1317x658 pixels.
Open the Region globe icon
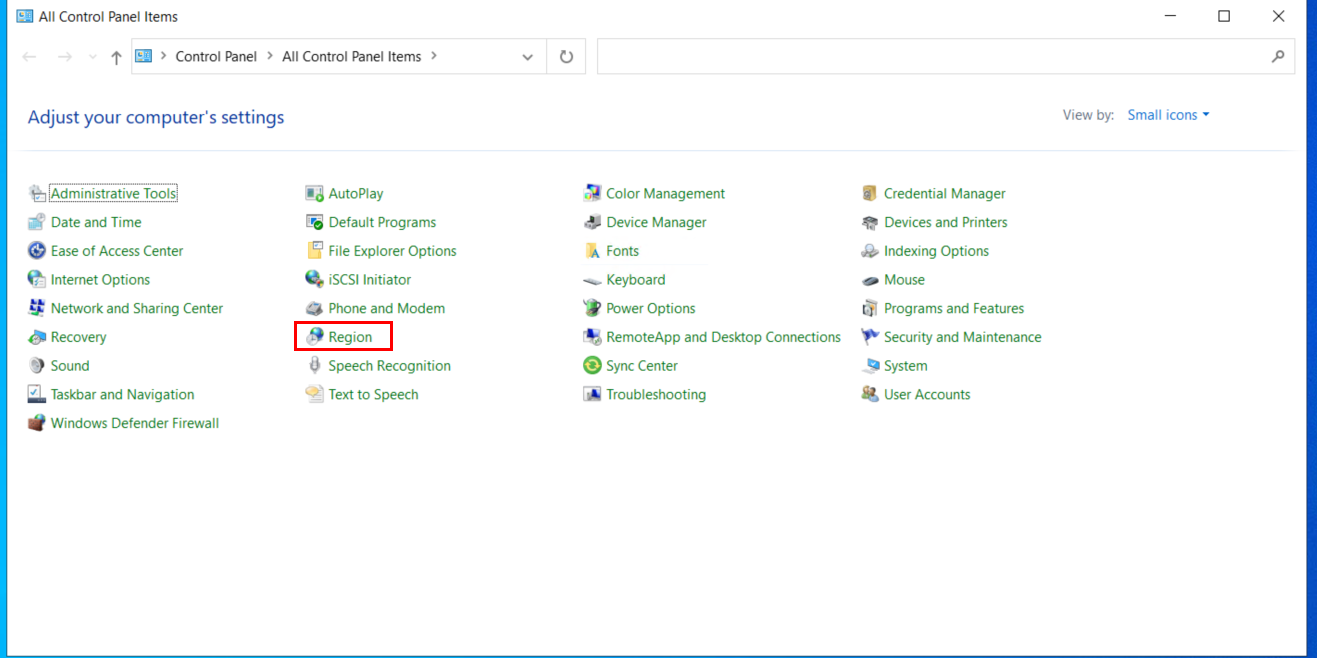pos(314,337)
